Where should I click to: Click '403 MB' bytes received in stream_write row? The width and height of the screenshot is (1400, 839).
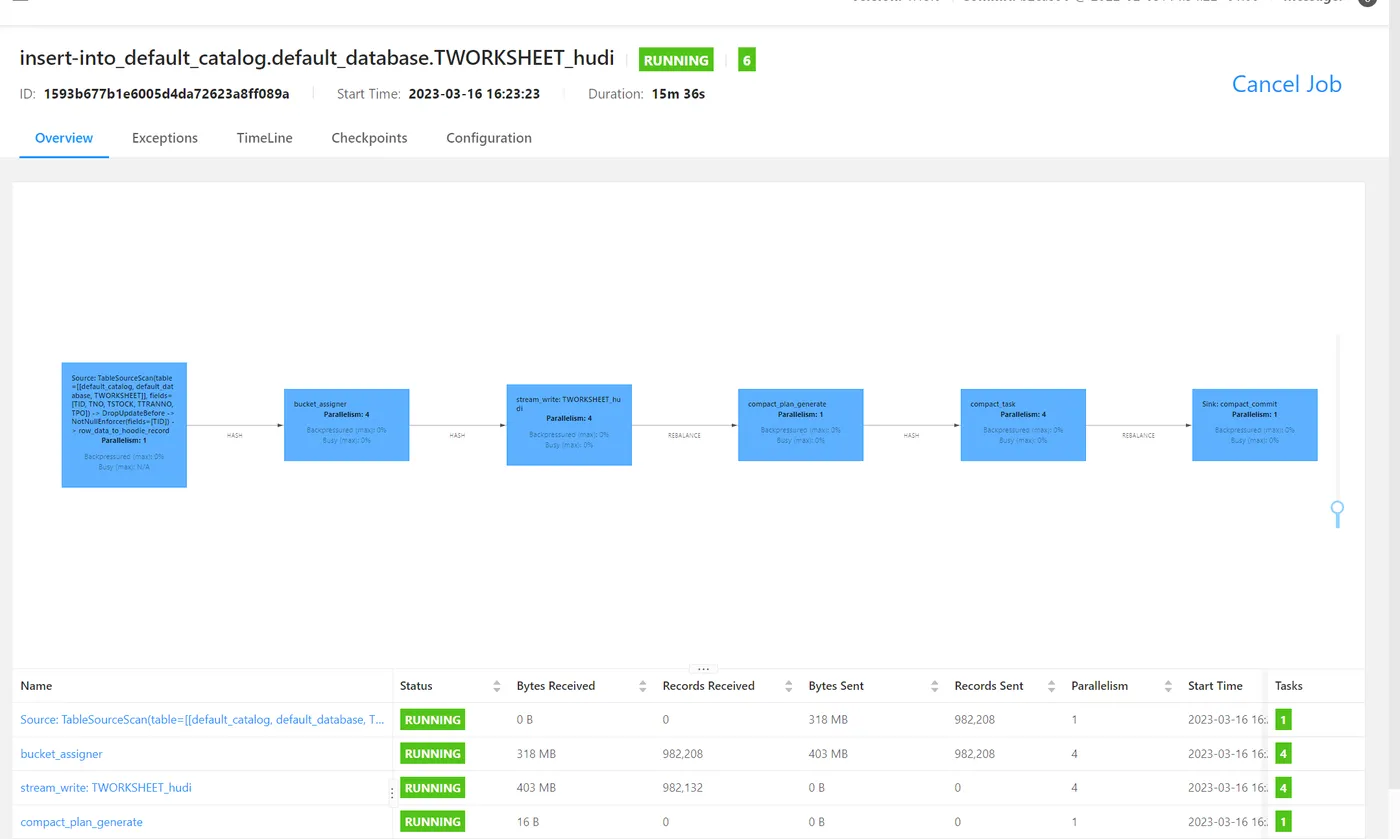536,788
